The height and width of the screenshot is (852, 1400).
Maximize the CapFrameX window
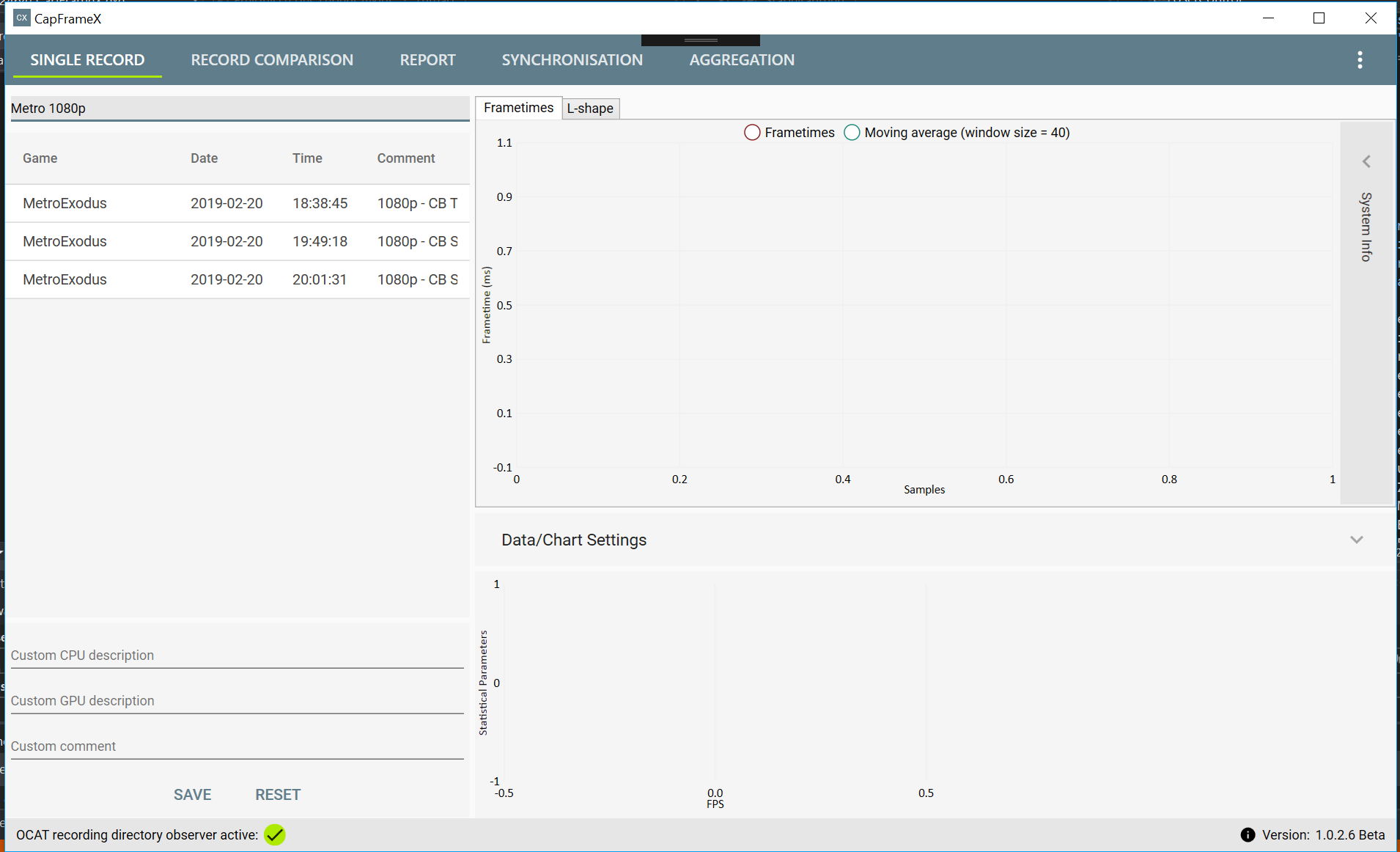point(1319,18)
